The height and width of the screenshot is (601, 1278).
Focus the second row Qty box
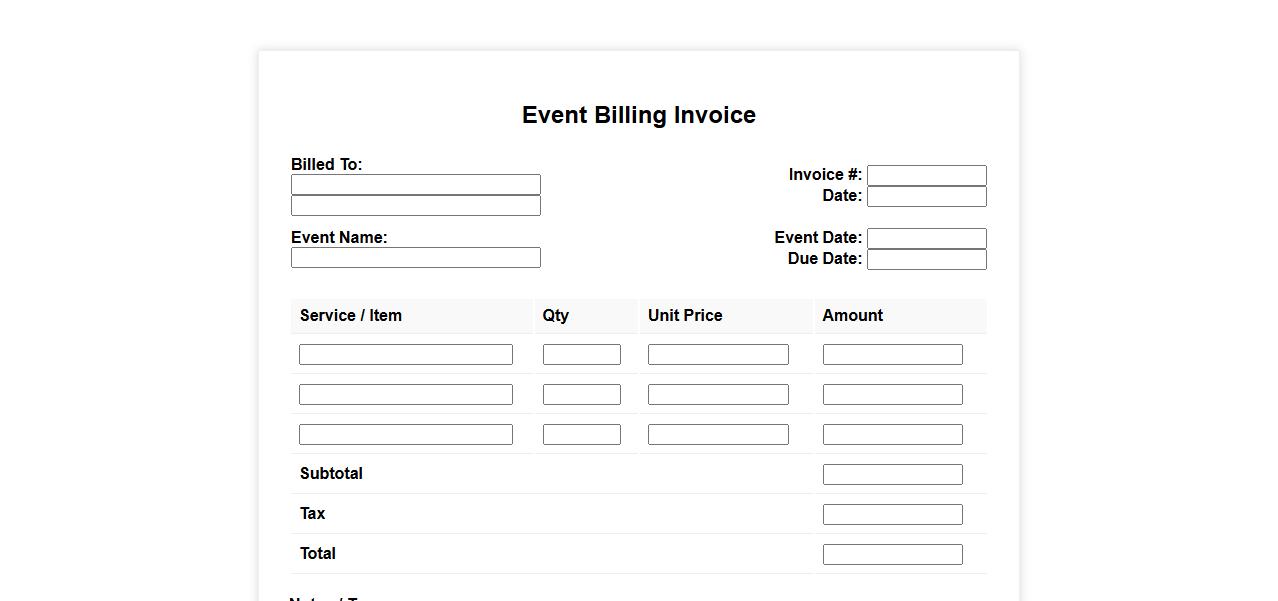581,395
